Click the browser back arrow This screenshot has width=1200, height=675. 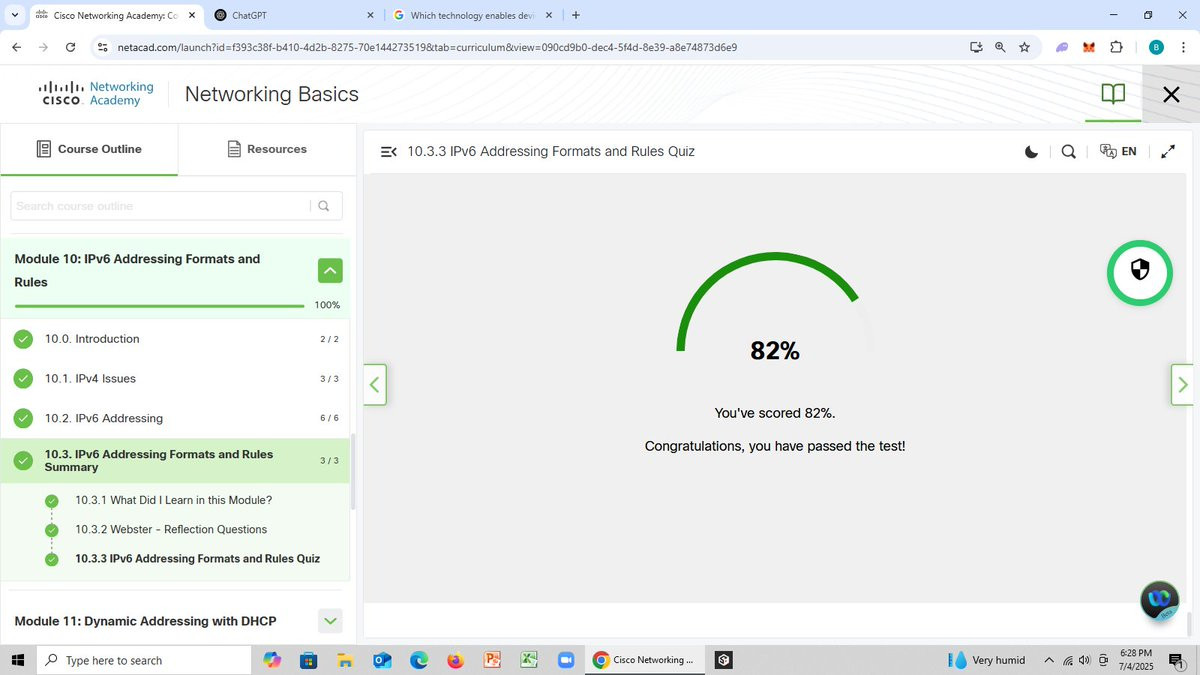pyautogui.click(x=16, y=47)
